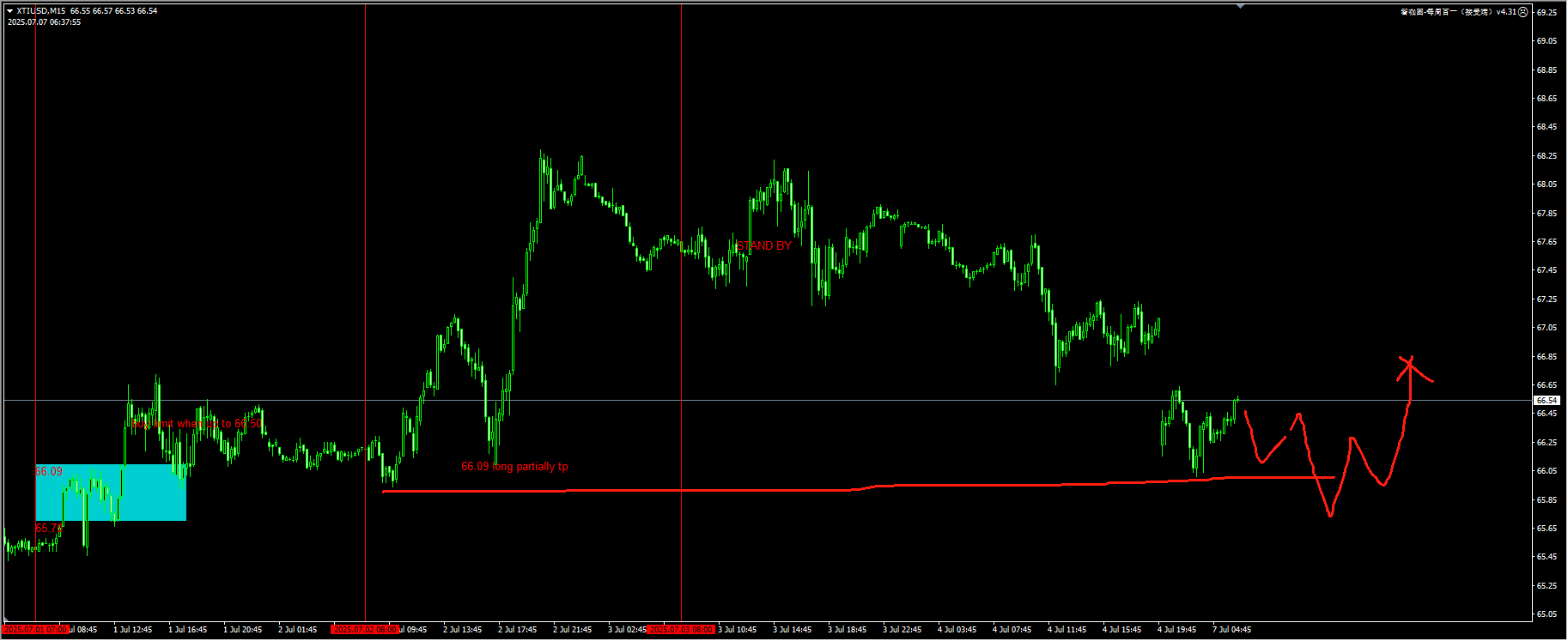Click the STAND BY text label
The height and width of the screenshot is (641, 1568).
tap(763, 246)
